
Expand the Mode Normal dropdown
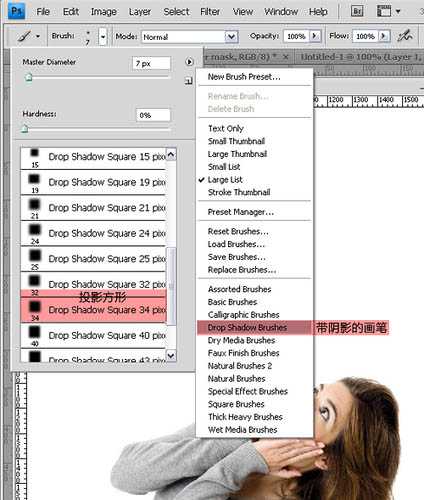(x=231, y=37)
